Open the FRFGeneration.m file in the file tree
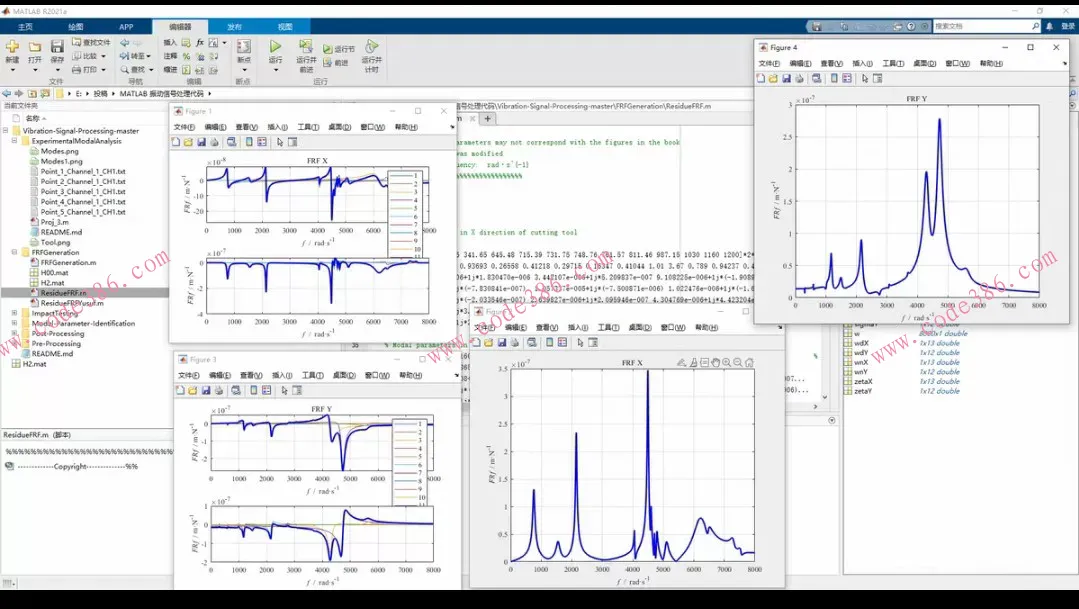The image size is (1079, 609). [x=68, y=262]
